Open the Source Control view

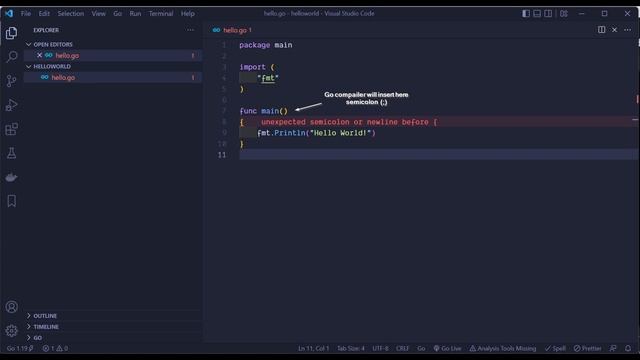coord(11,81)
